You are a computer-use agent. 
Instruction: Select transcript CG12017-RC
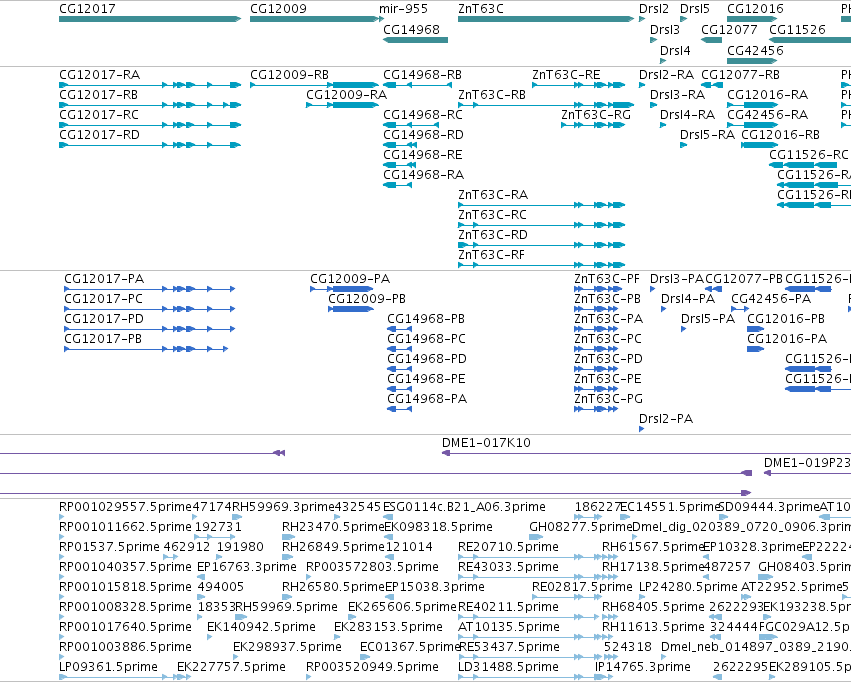[x=99, y=114]
